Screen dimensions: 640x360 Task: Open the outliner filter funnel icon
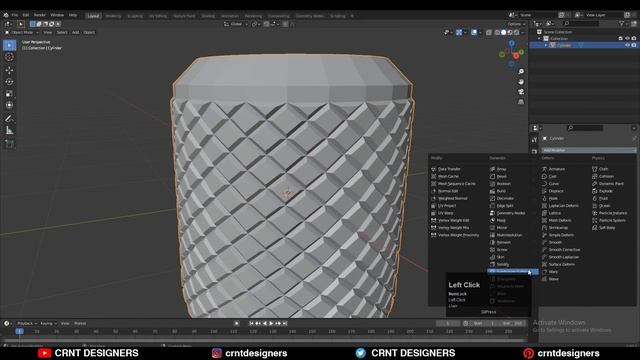[x=622, y=24]
